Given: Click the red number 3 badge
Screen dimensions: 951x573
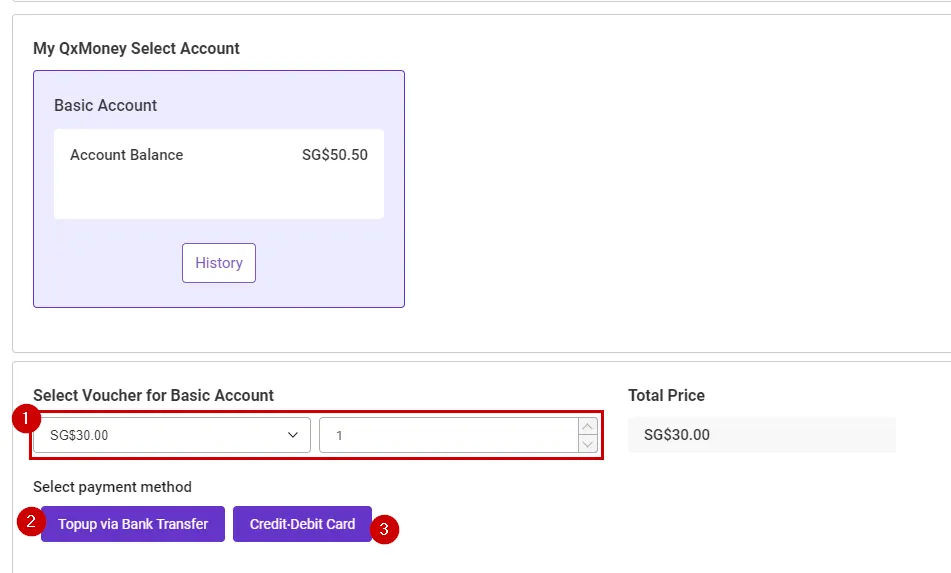Looking at the screenshot, I should tap(385, 529).
